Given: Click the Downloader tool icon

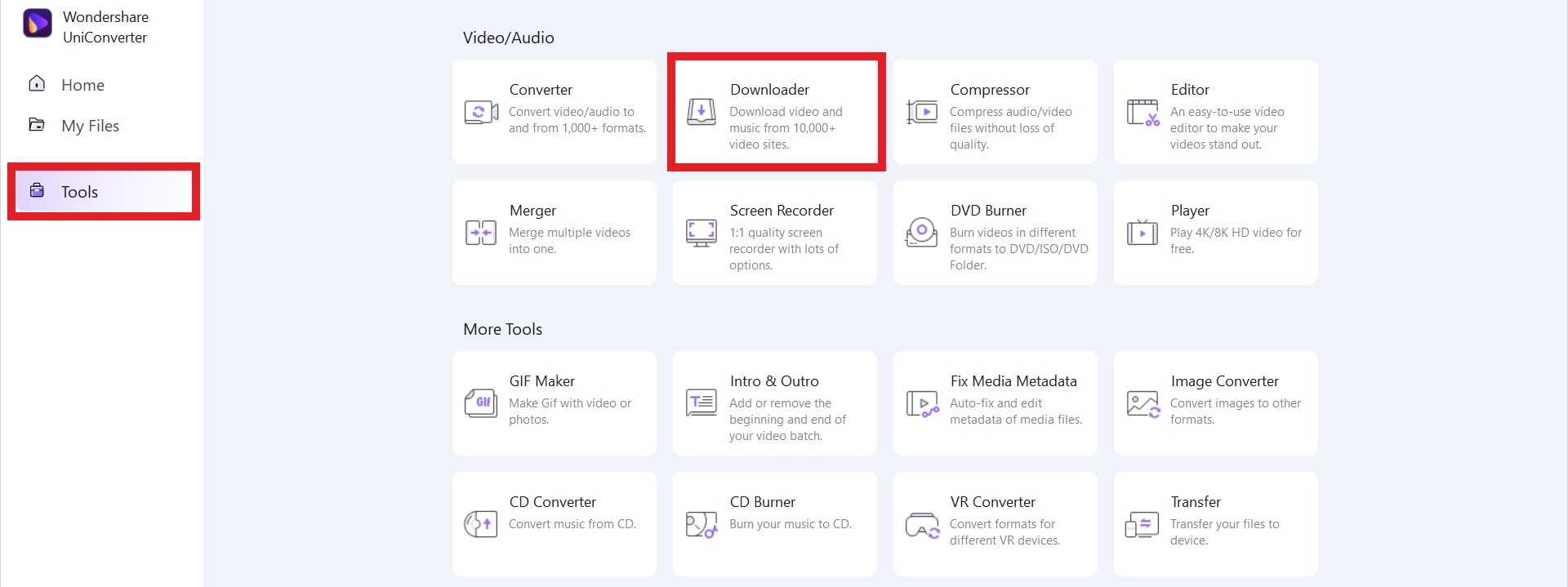Looking at the screenshot, I should click(702, 112).
